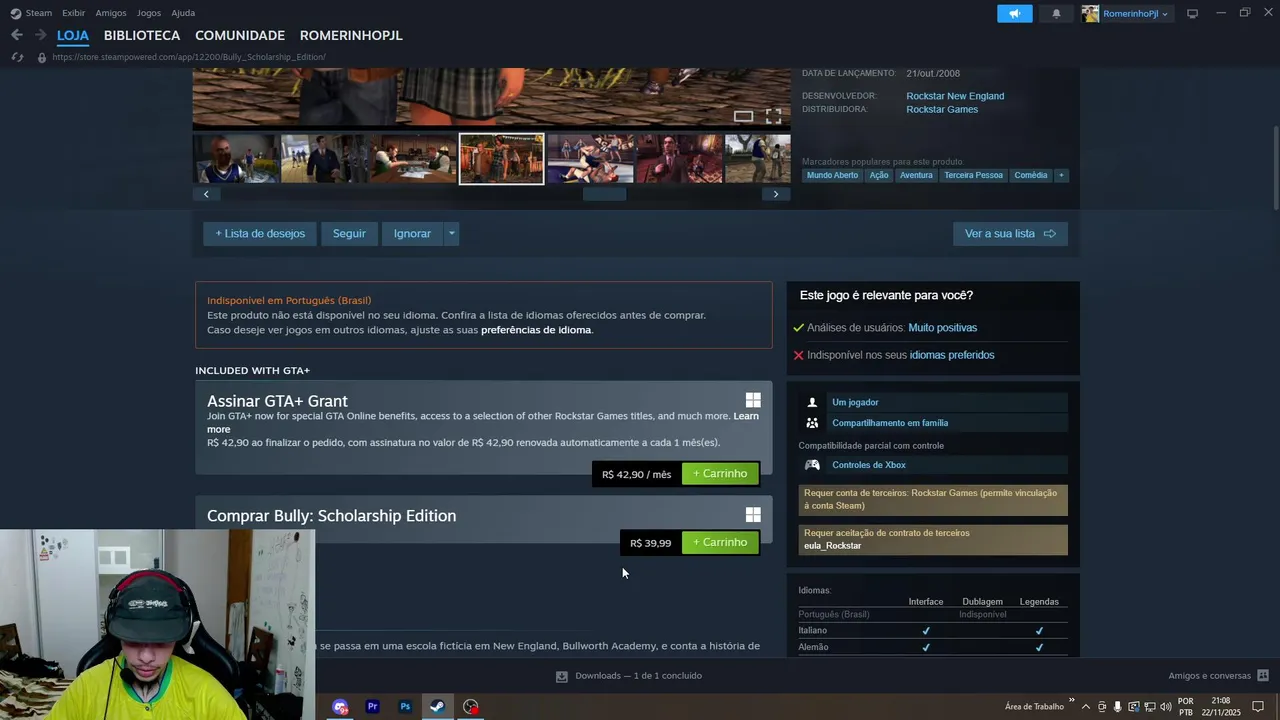Click the Windows icon on the GTA+ Grant card
This screenshot has height=720, width=1280.
pos(753,400)
